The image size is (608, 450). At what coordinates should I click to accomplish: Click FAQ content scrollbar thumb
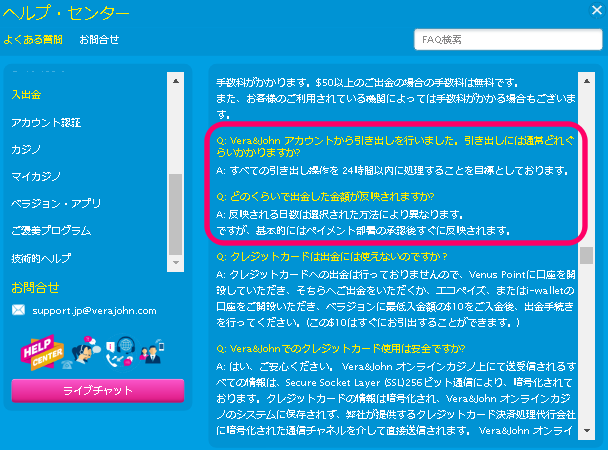coord(587,255)
